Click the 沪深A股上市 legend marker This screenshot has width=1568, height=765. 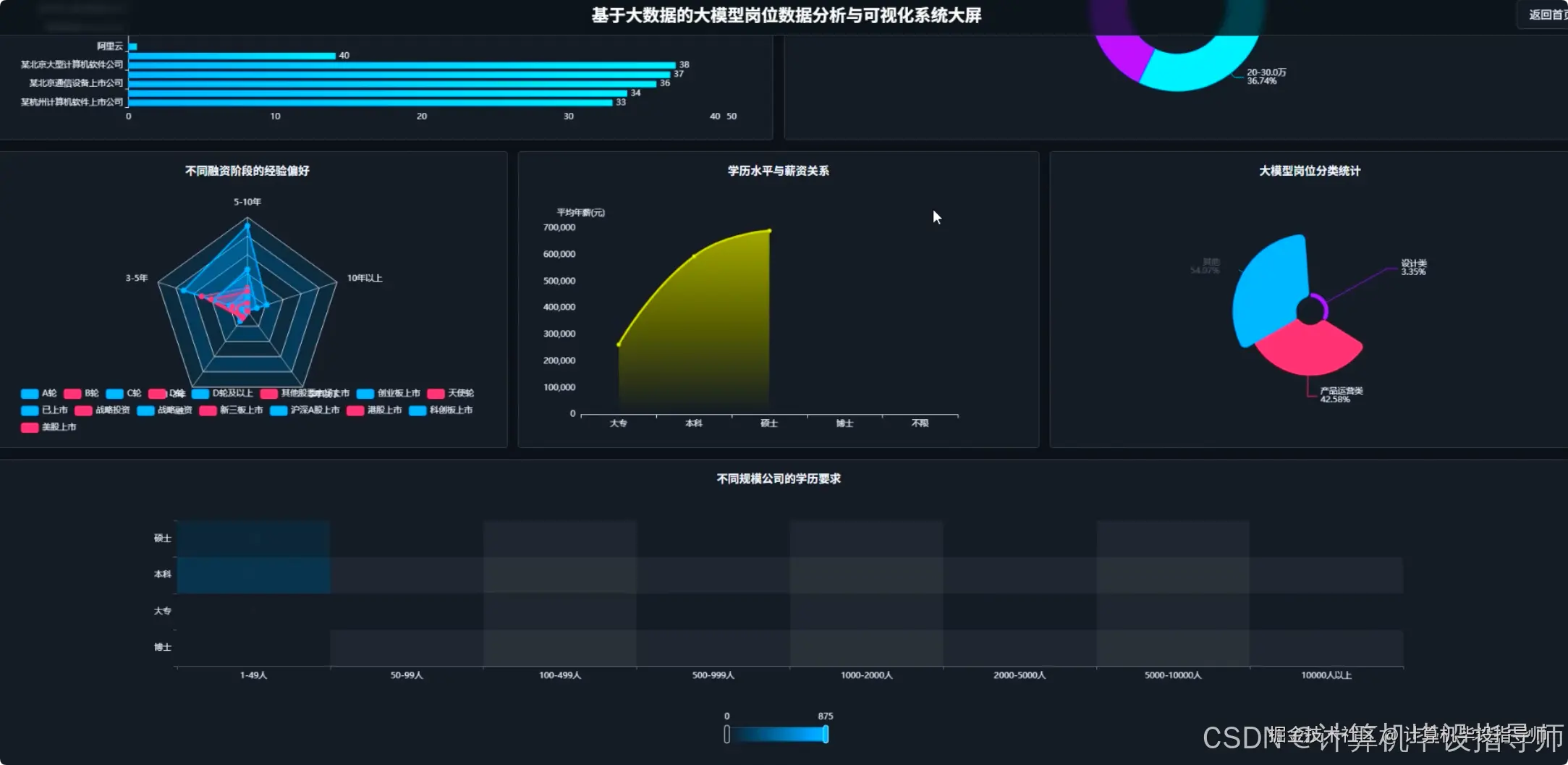tap(279, 410)
